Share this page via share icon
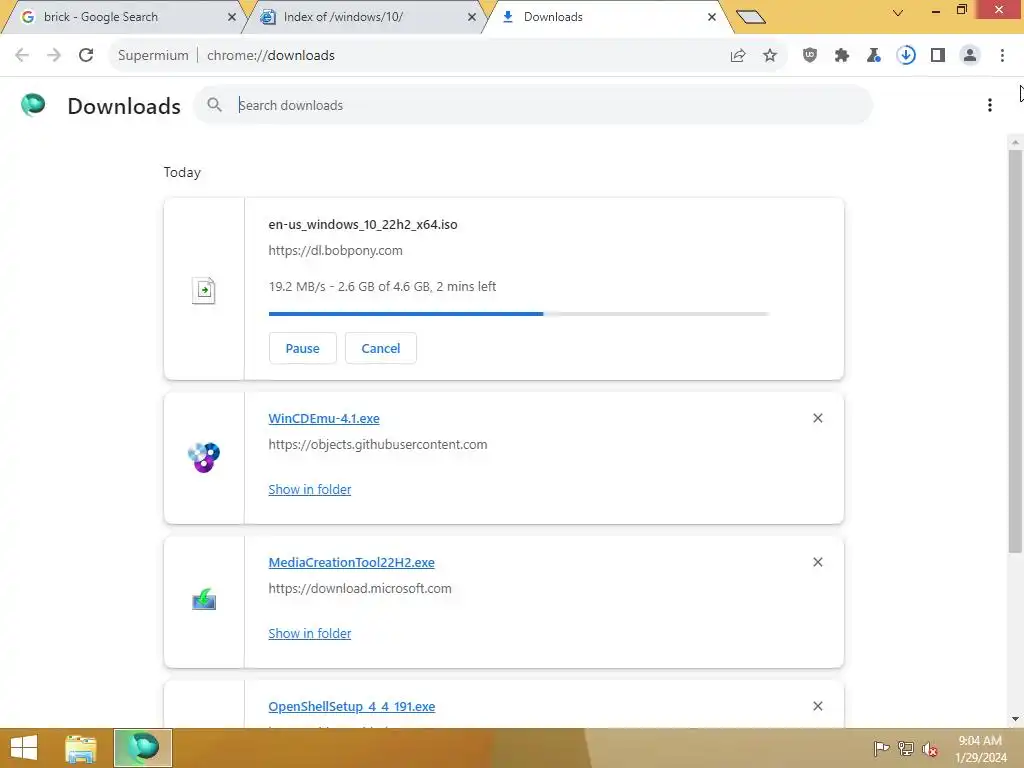Image resolution: width=1024 pixels, height=768 pixels. pos(738,56)
